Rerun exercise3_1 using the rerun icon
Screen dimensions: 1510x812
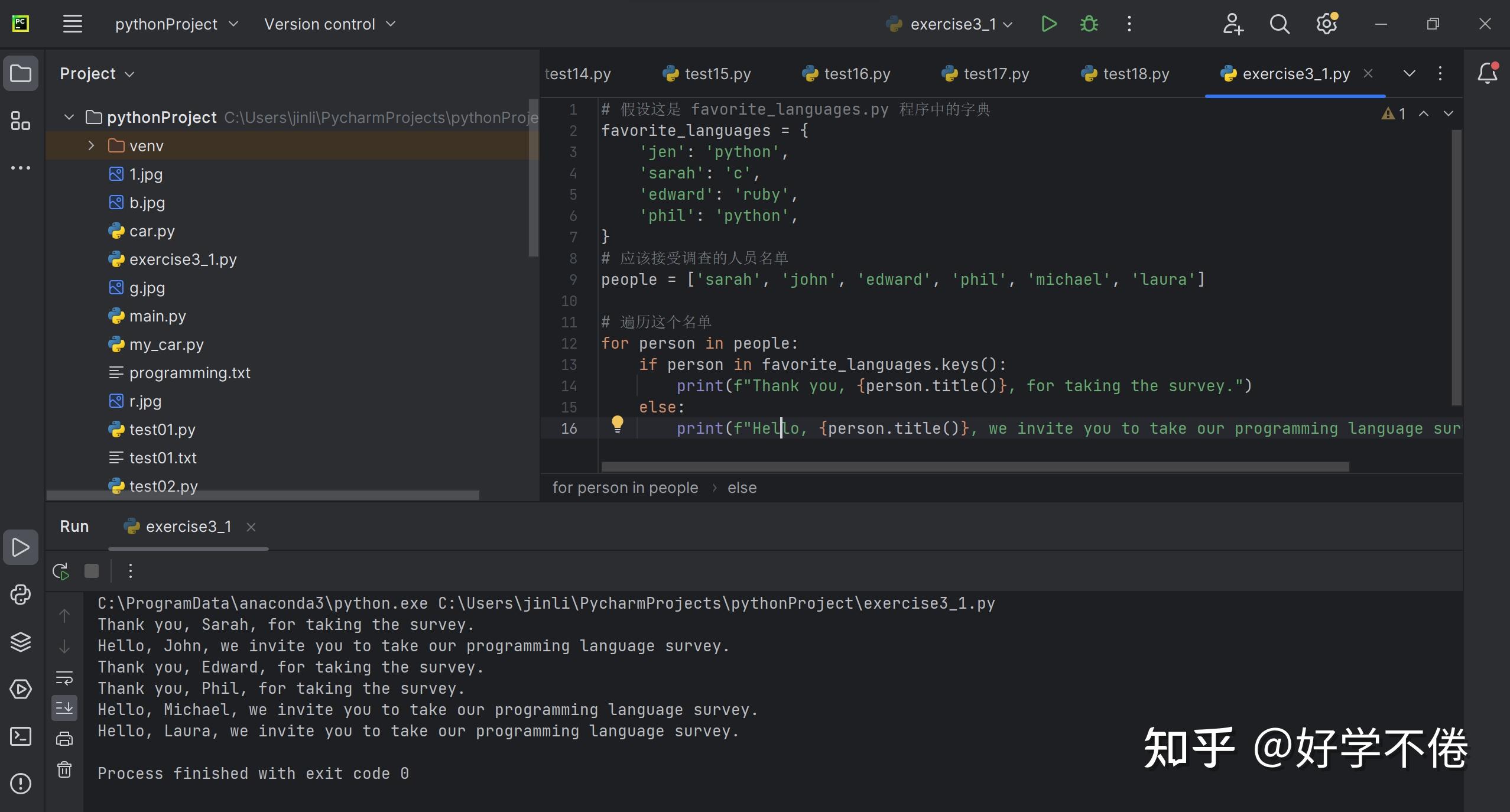tap(60, 571)
